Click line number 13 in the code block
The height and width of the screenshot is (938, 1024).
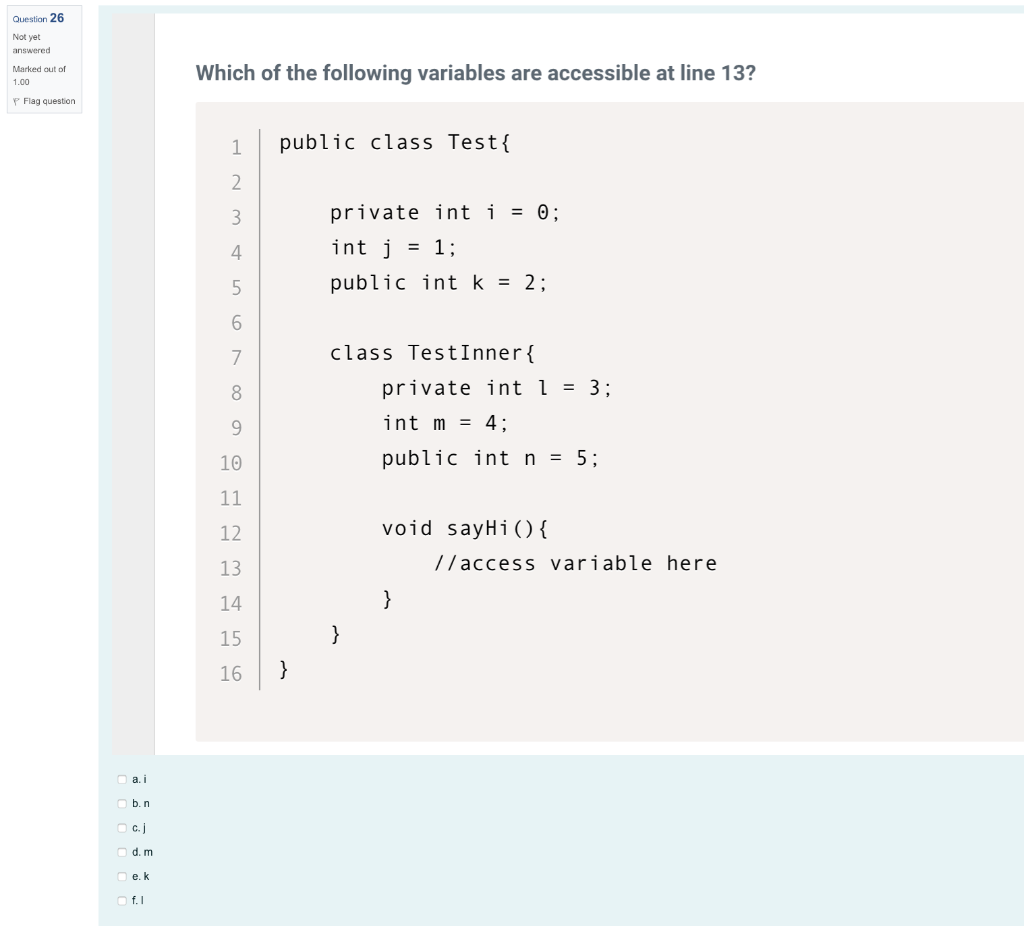coord(231,568)
